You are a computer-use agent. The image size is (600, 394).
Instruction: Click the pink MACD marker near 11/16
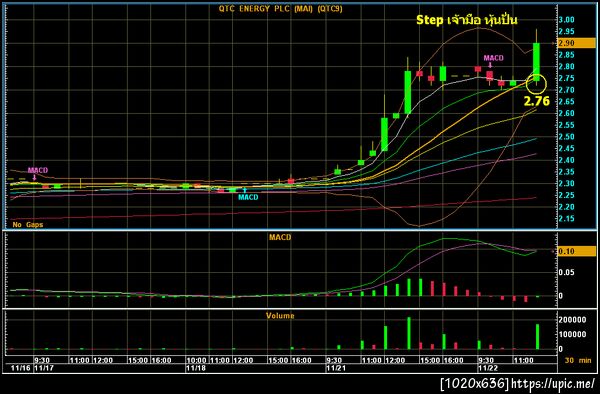tap(38, 173)
